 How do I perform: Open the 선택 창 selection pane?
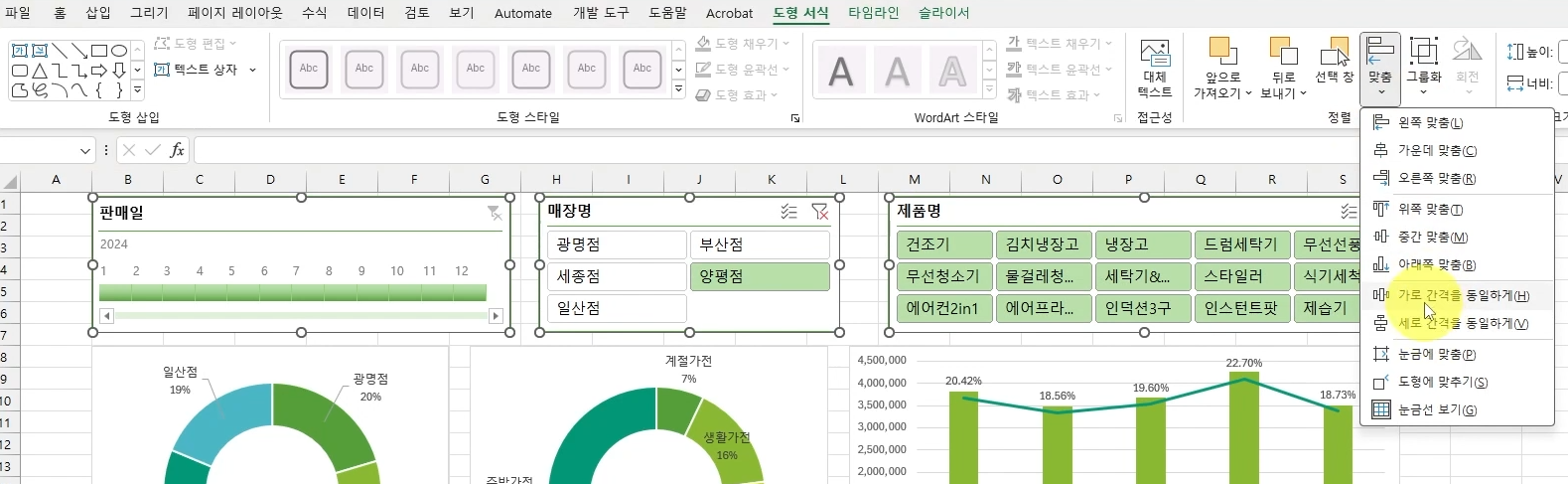pos(1334,62)
